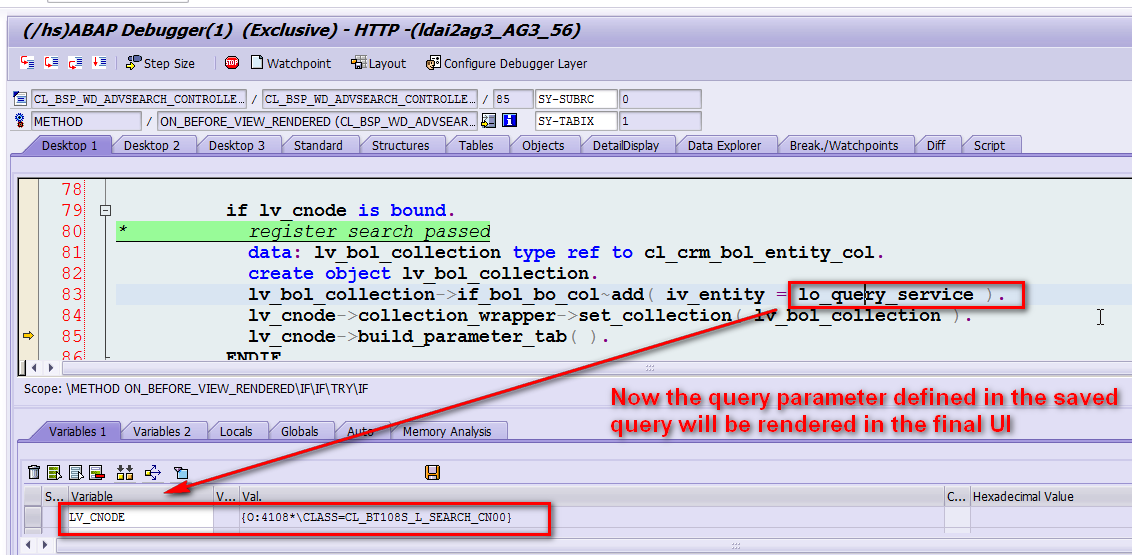The height and width of the screenshot is (555, 1132).
Task: Open the Standard tab
Action: point(318,145)
